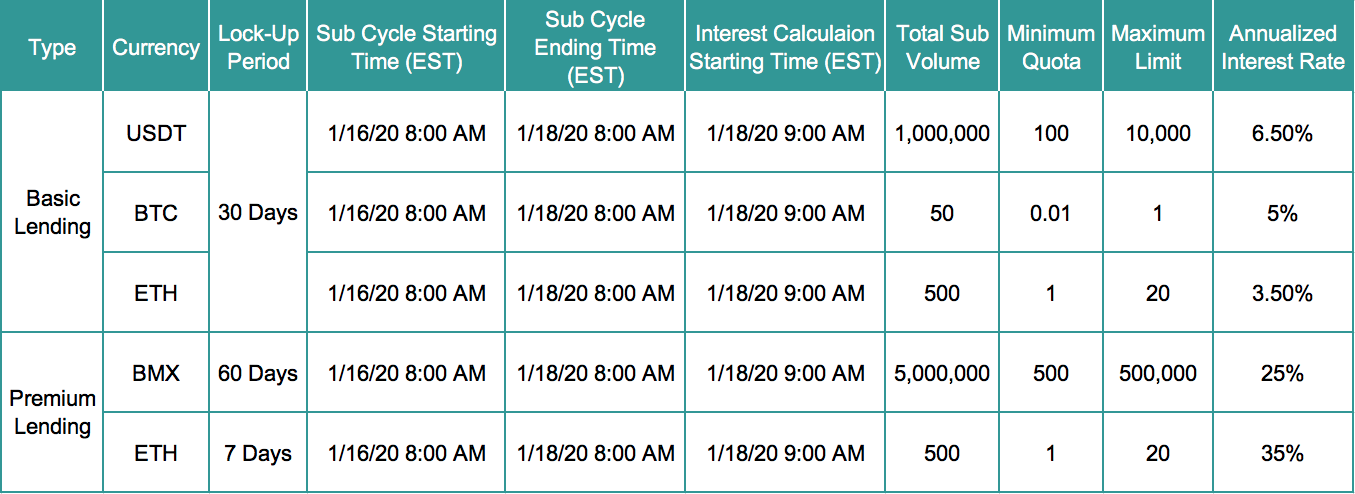Click the 0.01 minimum quota cell
Viewport: 1355px width, 494px height.
pos(1051,212)
